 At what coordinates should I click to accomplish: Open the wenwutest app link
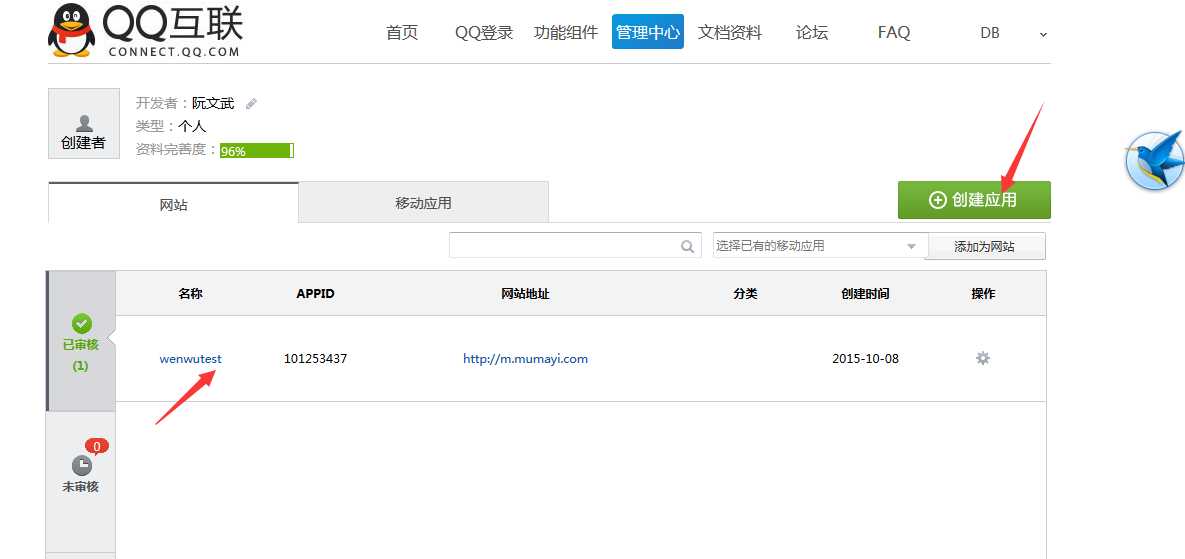pyautogui.click(x=190, y=359)
